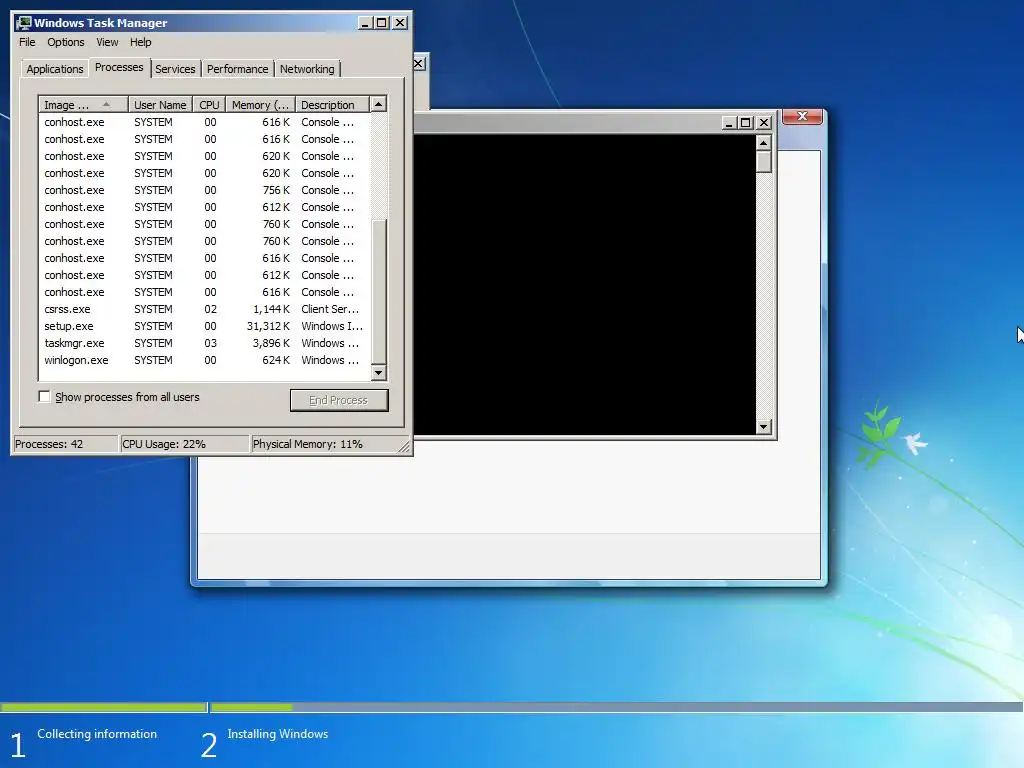Screen dimensions: 1024x768
Task: Open the File menu
Action: [27, 42]
